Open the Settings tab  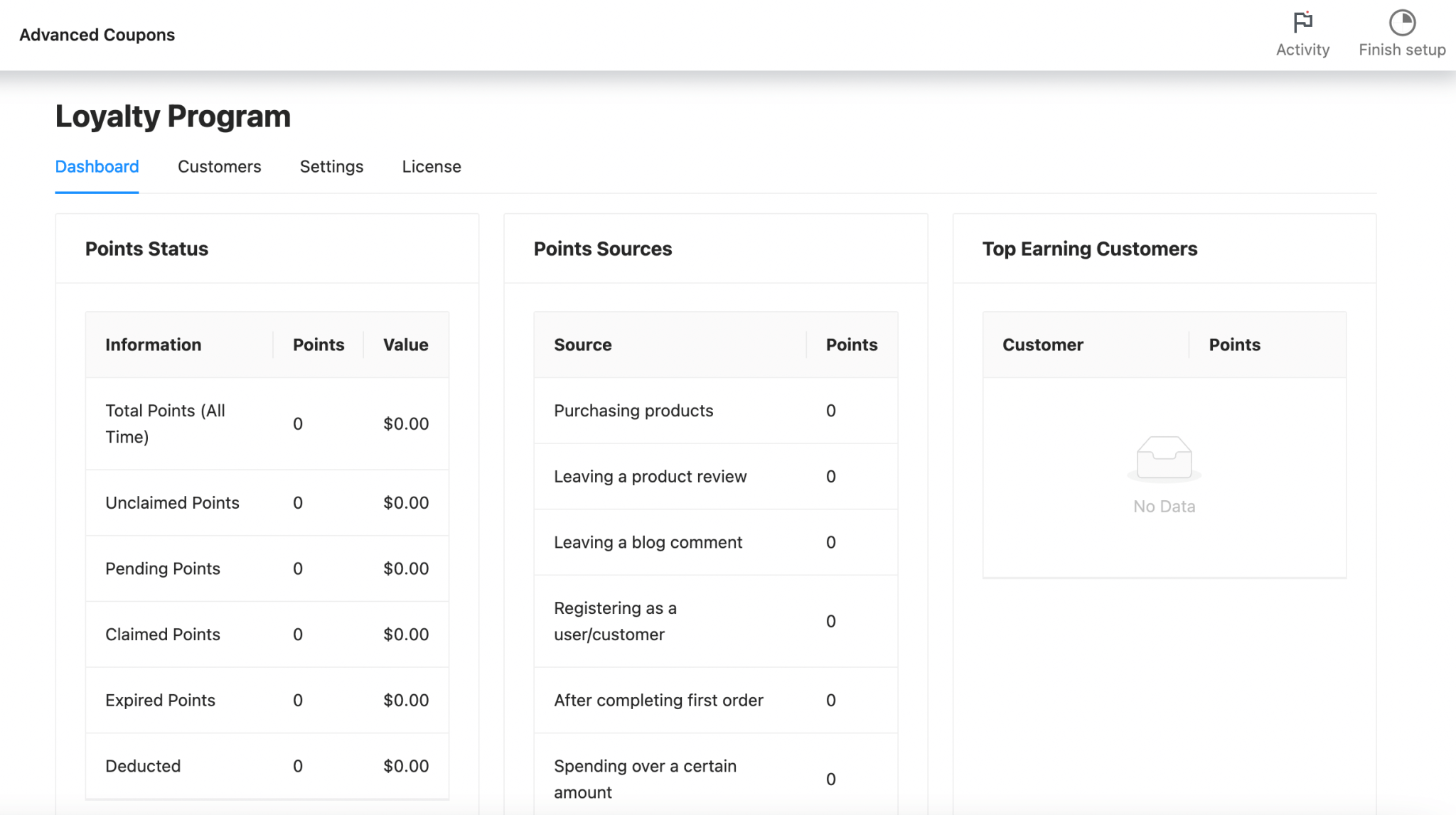pyautogui.click(x=331, y=166)
